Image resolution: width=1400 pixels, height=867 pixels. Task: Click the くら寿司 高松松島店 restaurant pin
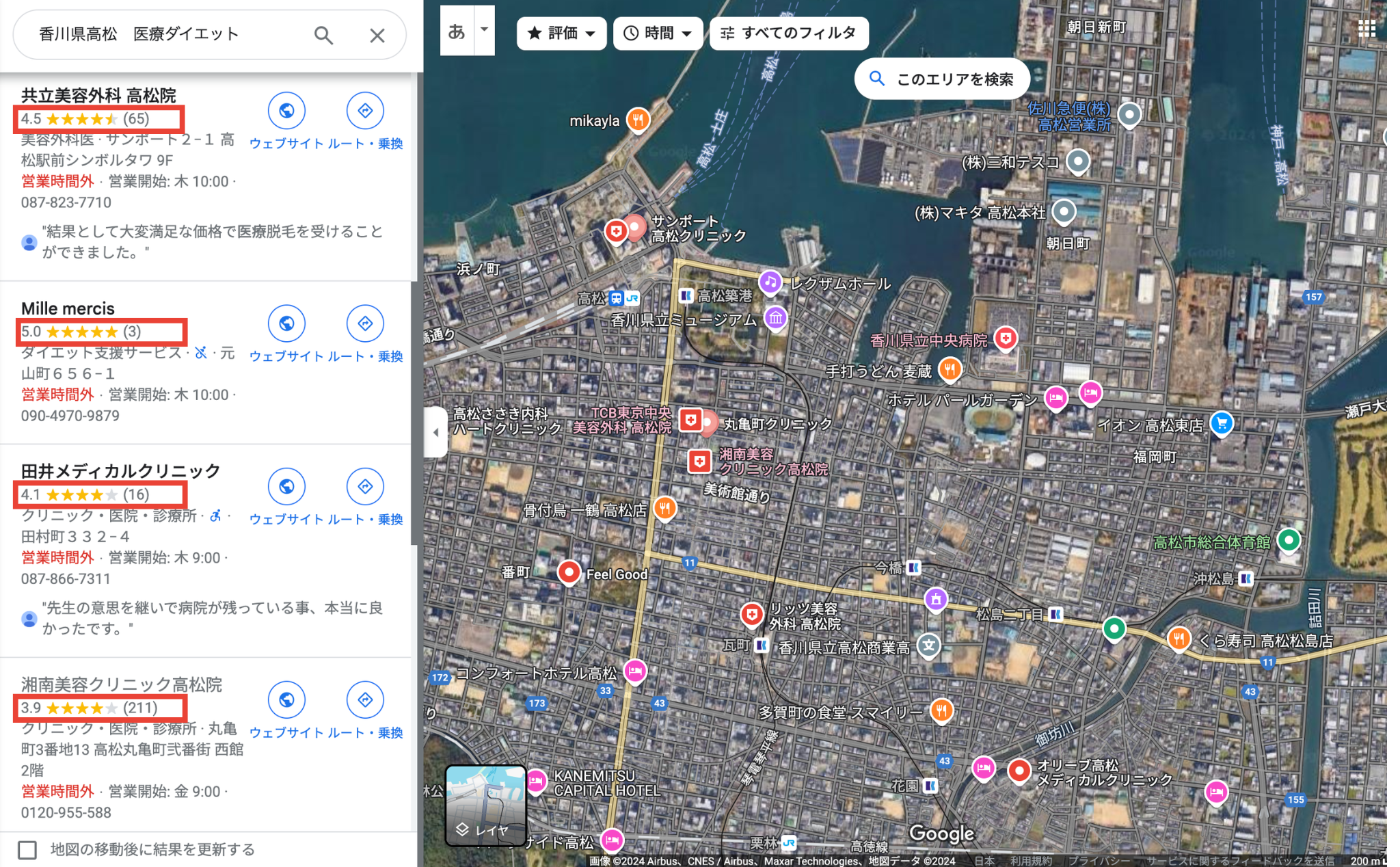coord(1179,639)
